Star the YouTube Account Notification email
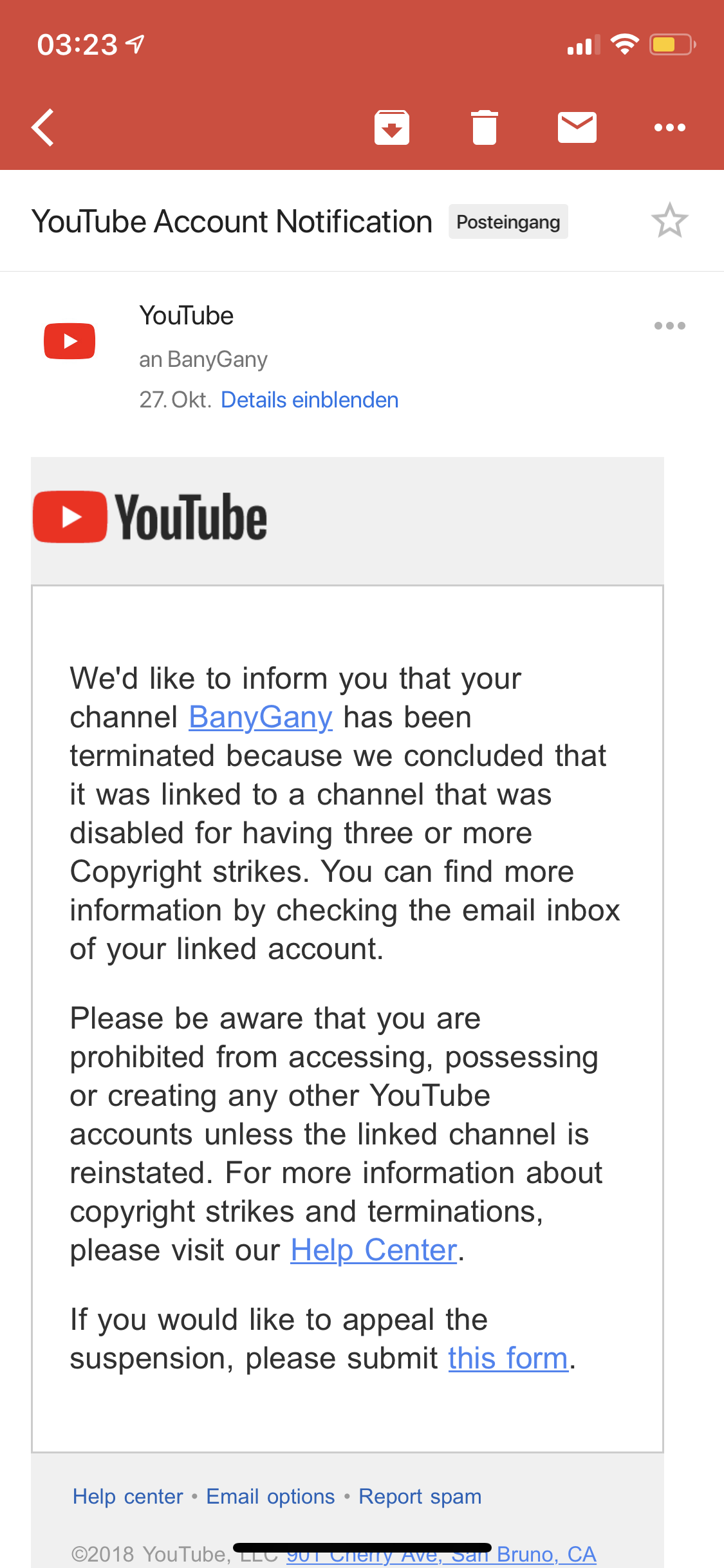This screenshot has height=1568, width=724. point(669,221)
